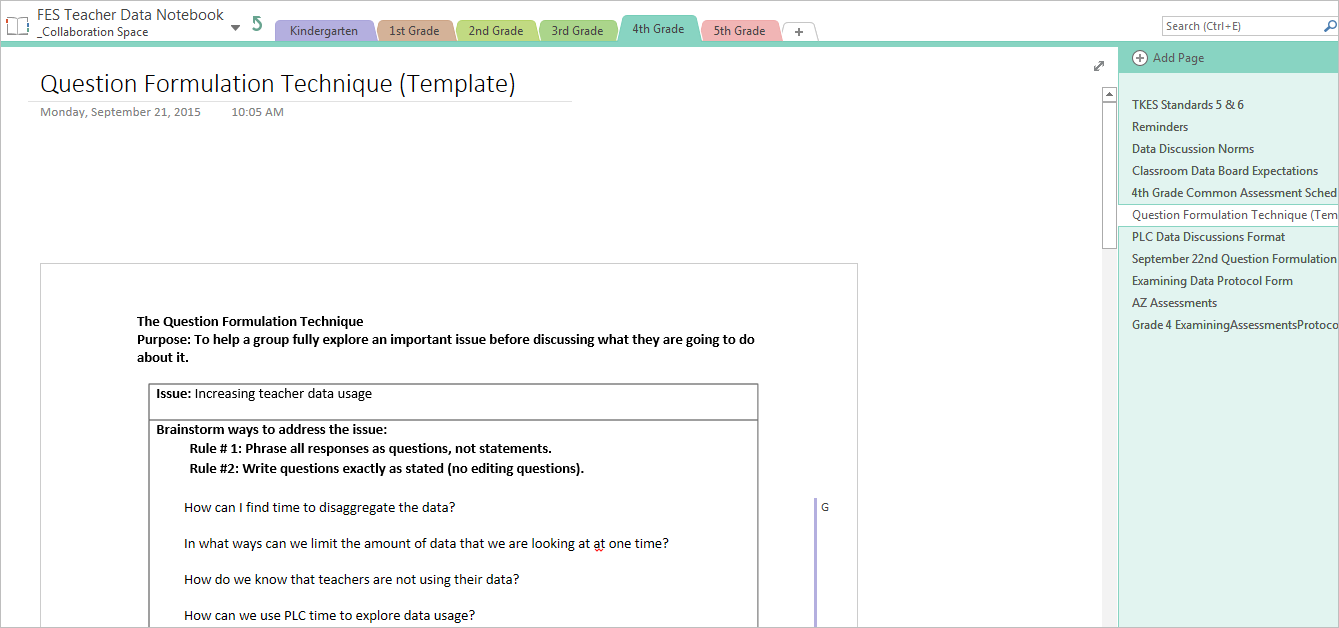1339x628 pixels.
Task: Click the green back-arrow navigation icon
Action: click(257, 24)
